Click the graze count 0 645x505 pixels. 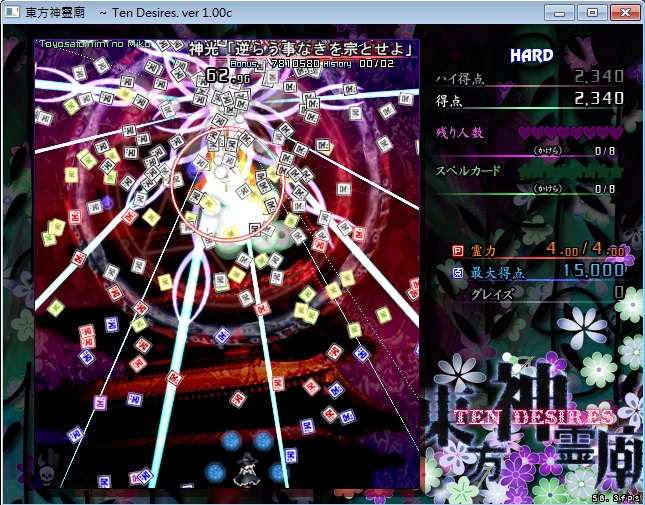click(619, 292)
